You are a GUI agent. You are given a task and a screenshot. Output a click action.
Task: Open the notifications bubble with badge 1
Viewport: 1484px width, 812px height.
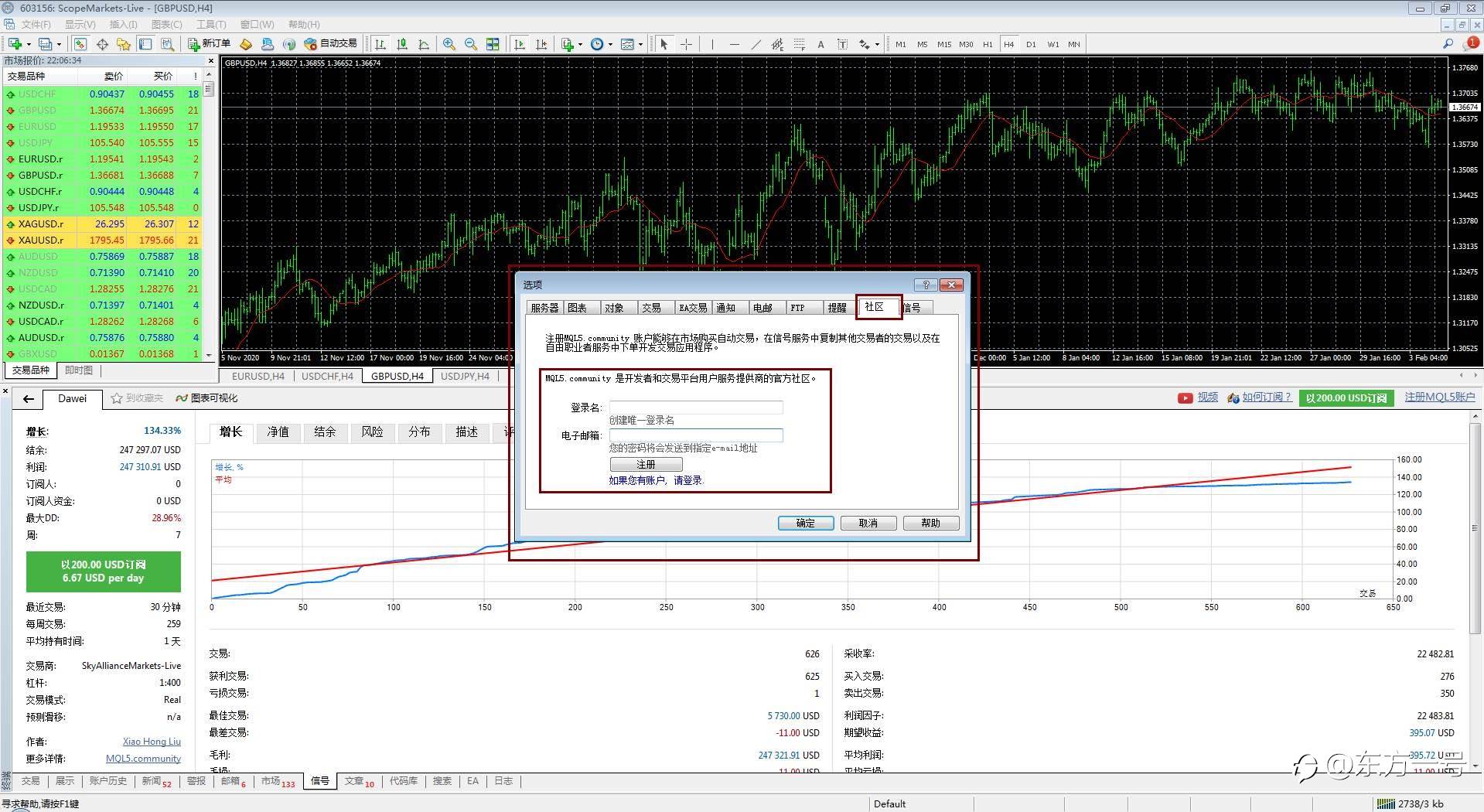(x=1471, y=44)
